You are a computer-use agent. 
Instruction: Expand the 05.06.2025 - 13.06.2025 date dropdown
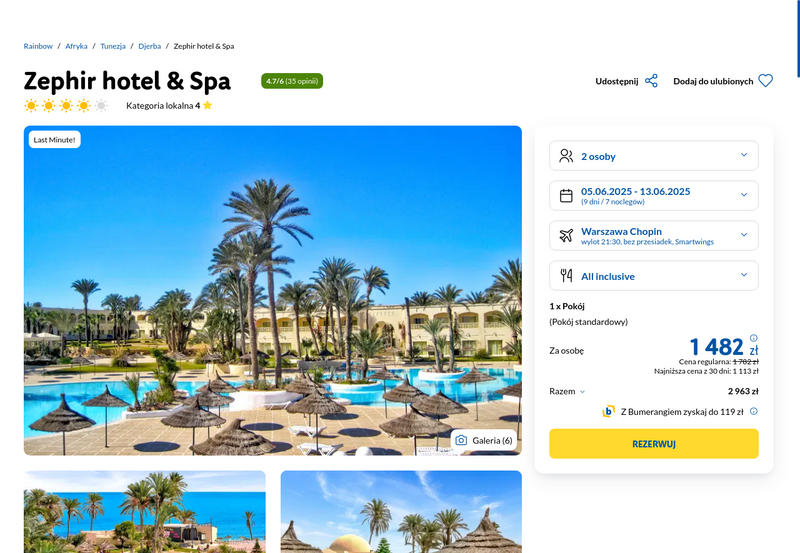click(x=654, y=195)
